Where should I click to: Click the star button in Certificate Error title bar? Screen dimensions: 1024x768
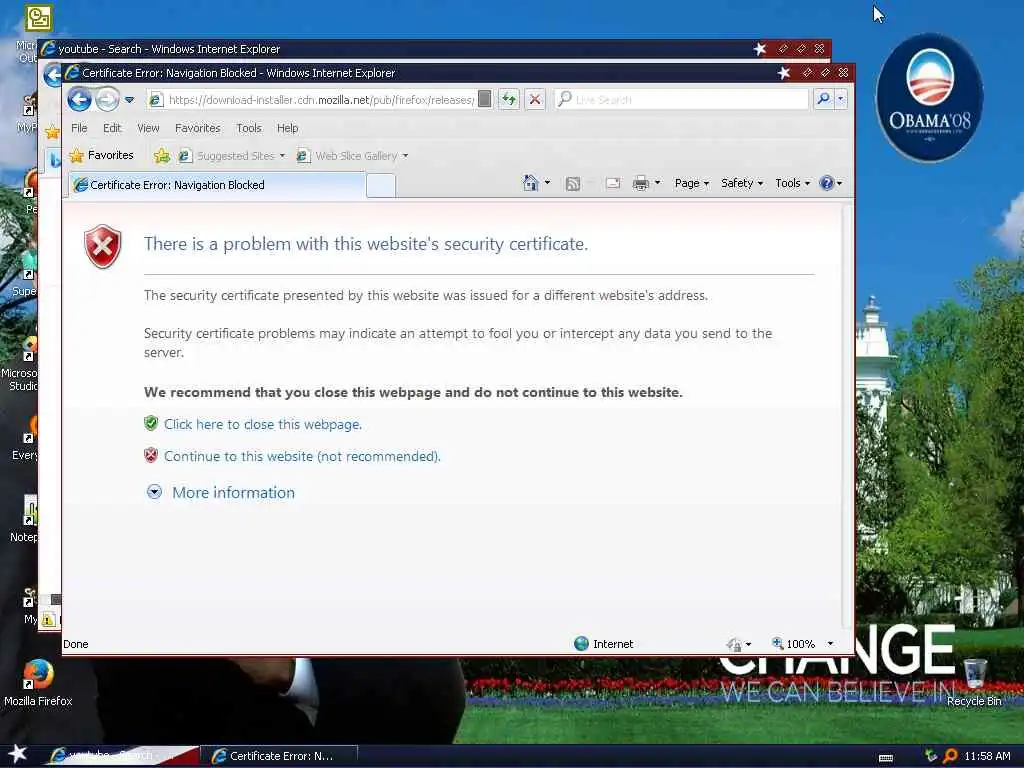(784, 73)
